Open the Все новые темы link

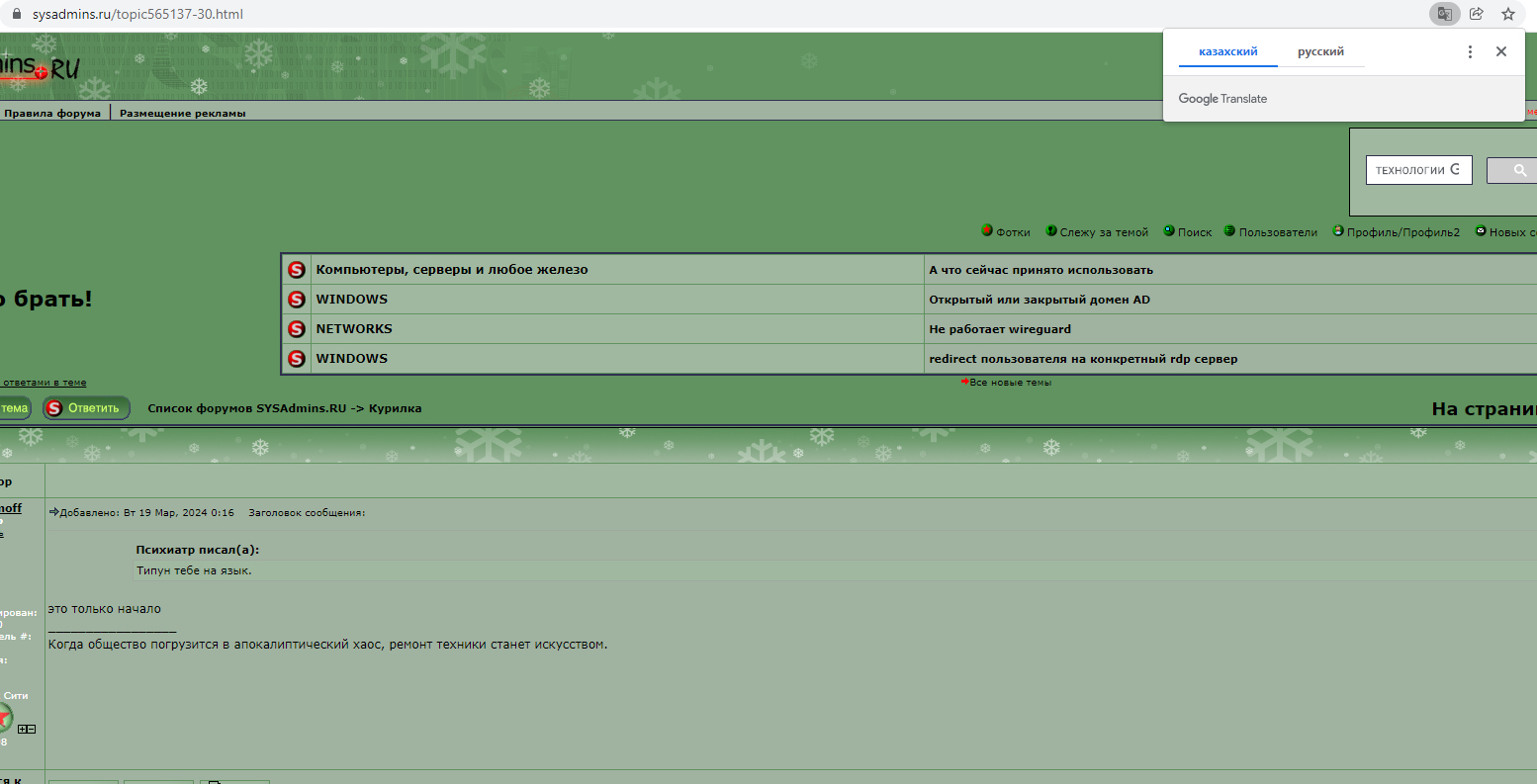click(1010, 383)
